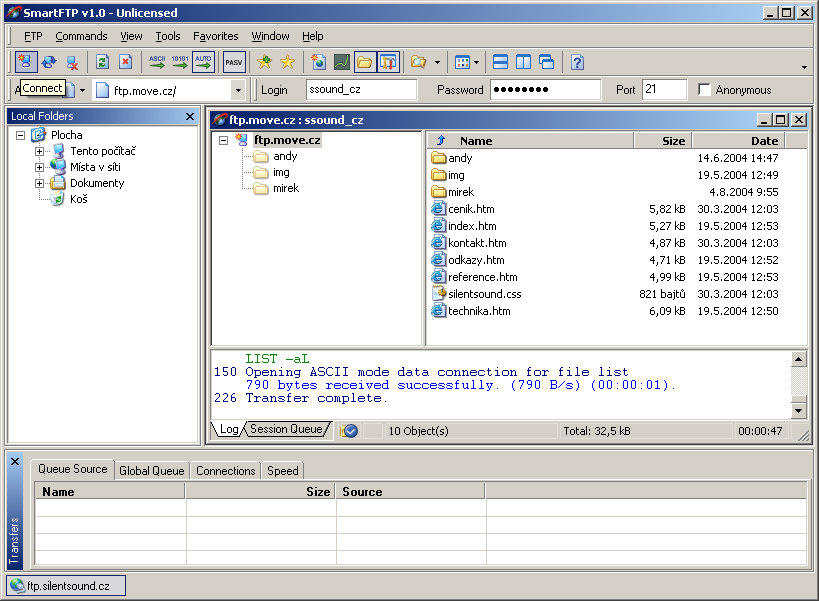Image resolution: width=819 pixels, height=601 pixels.
Task: Toggle the Transfers pane toolbar button
Action: (388, 62)
